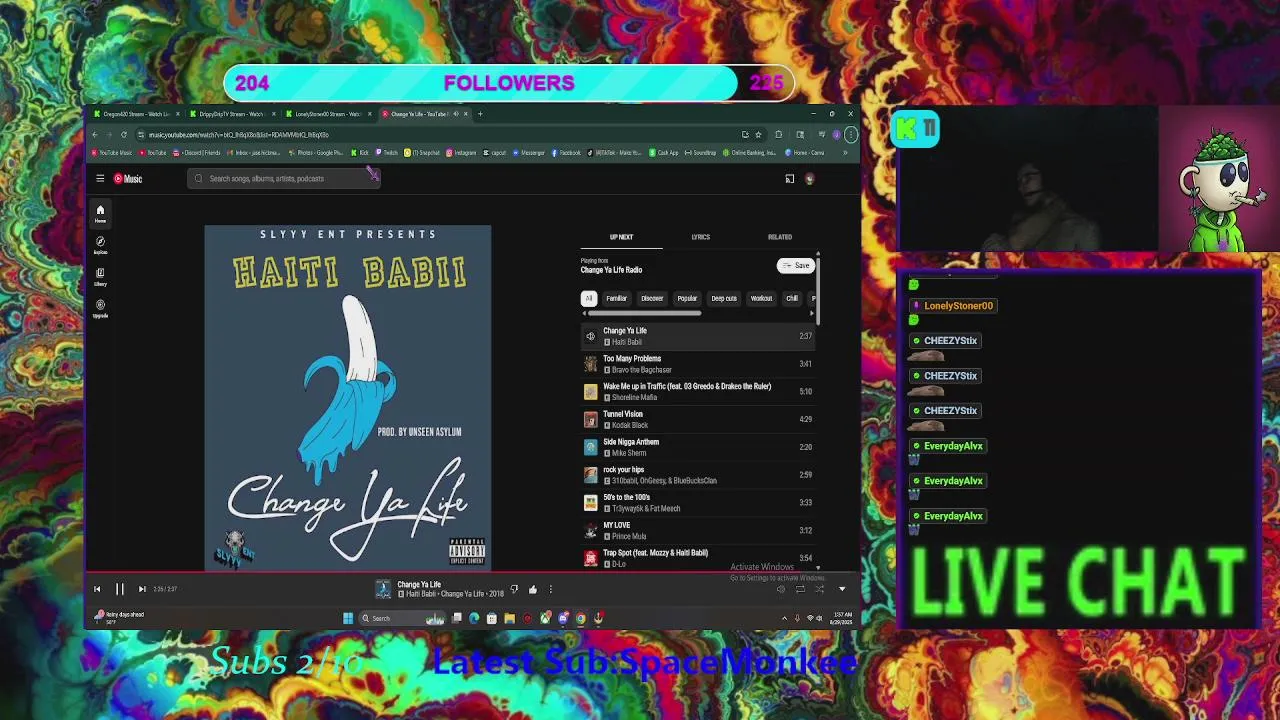
Task: Pause the currently playing song
Action: (x=119, y=589)
